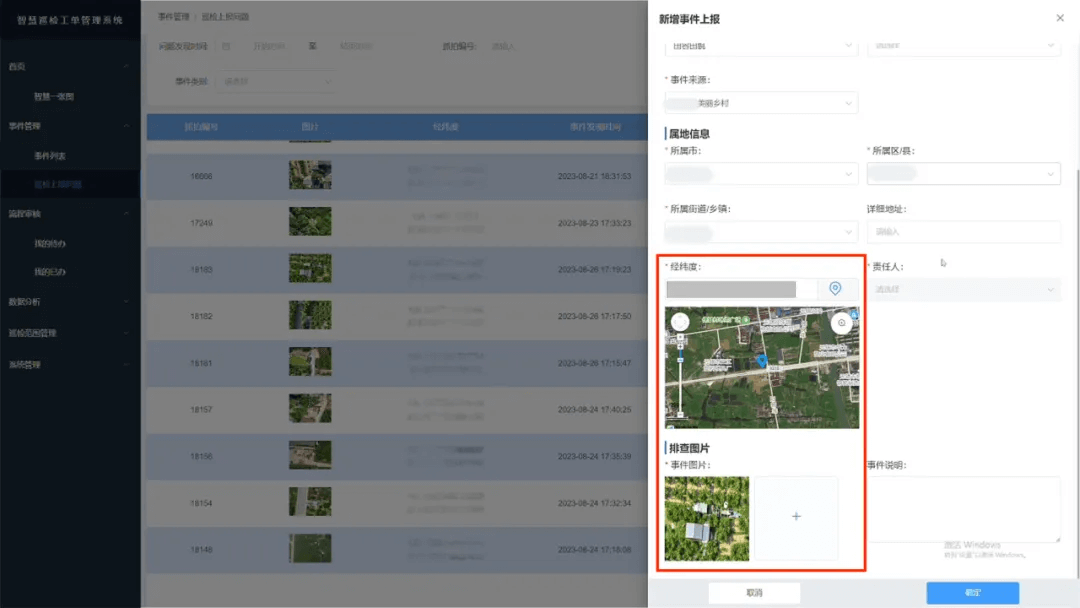Click the thumbnail image in row 18154
The width and height of the screenshot is (1080, 608).
tap(310, 502)
